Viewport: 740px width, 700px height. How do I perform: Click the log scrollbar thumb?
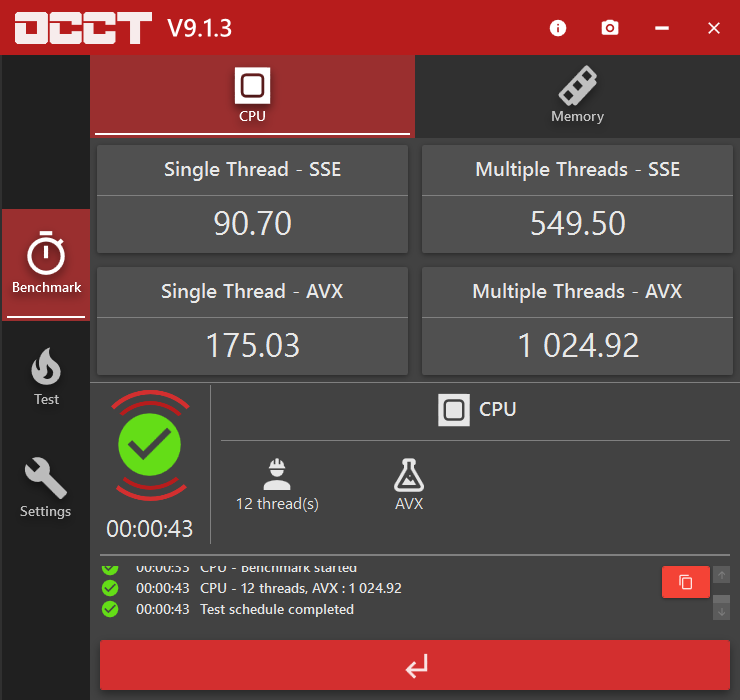coord(721,599)
